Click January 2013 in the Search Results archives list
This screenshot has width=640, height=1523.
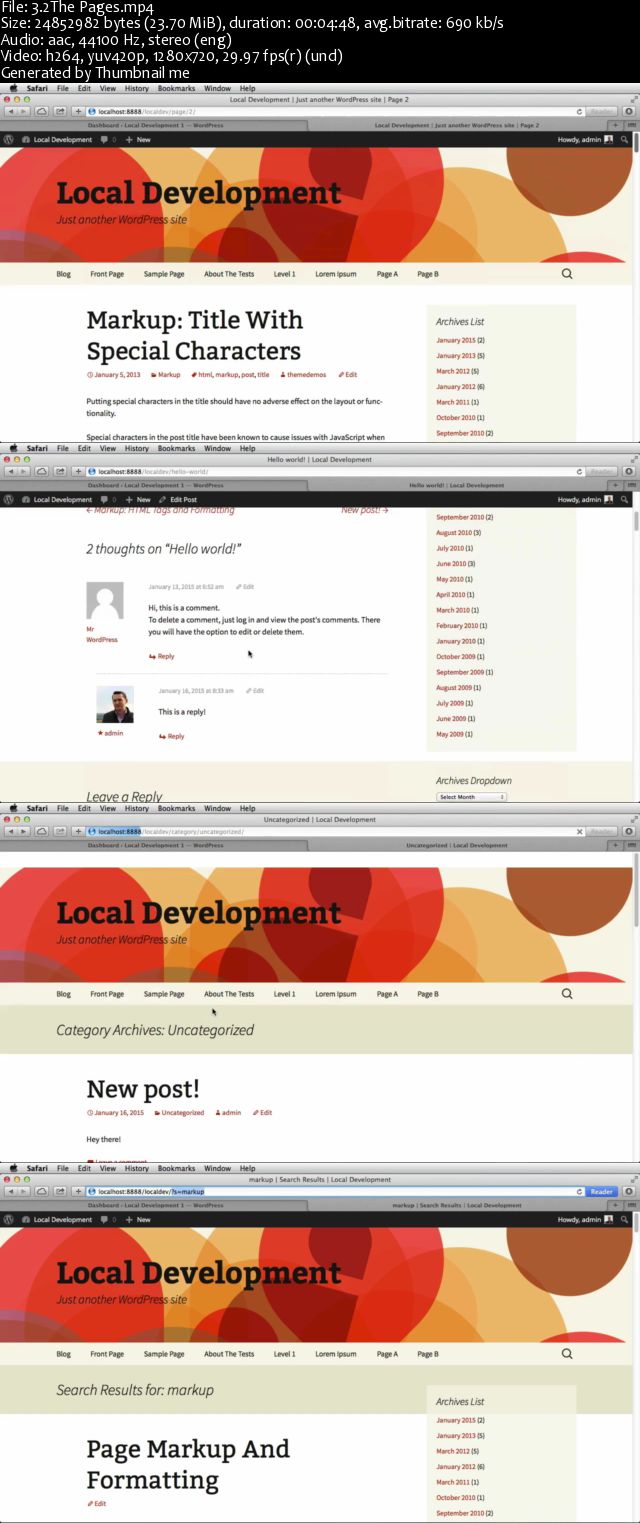[x=456, y=1436]
